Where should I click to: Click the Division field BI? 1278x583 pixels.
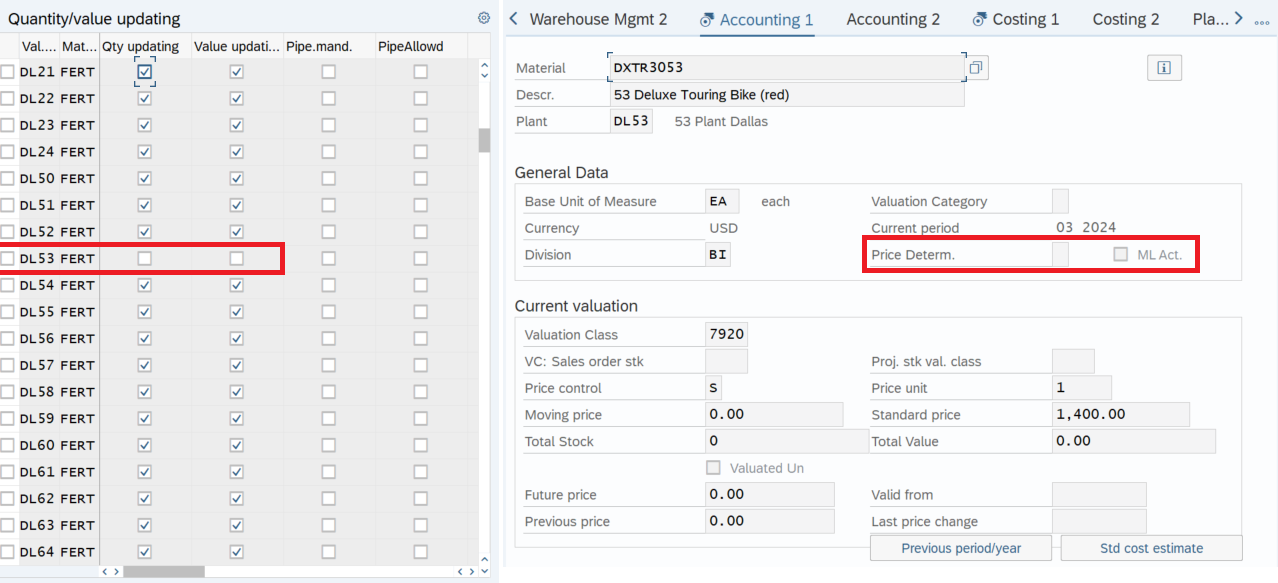pyautogui.click(x=718, y=254)
